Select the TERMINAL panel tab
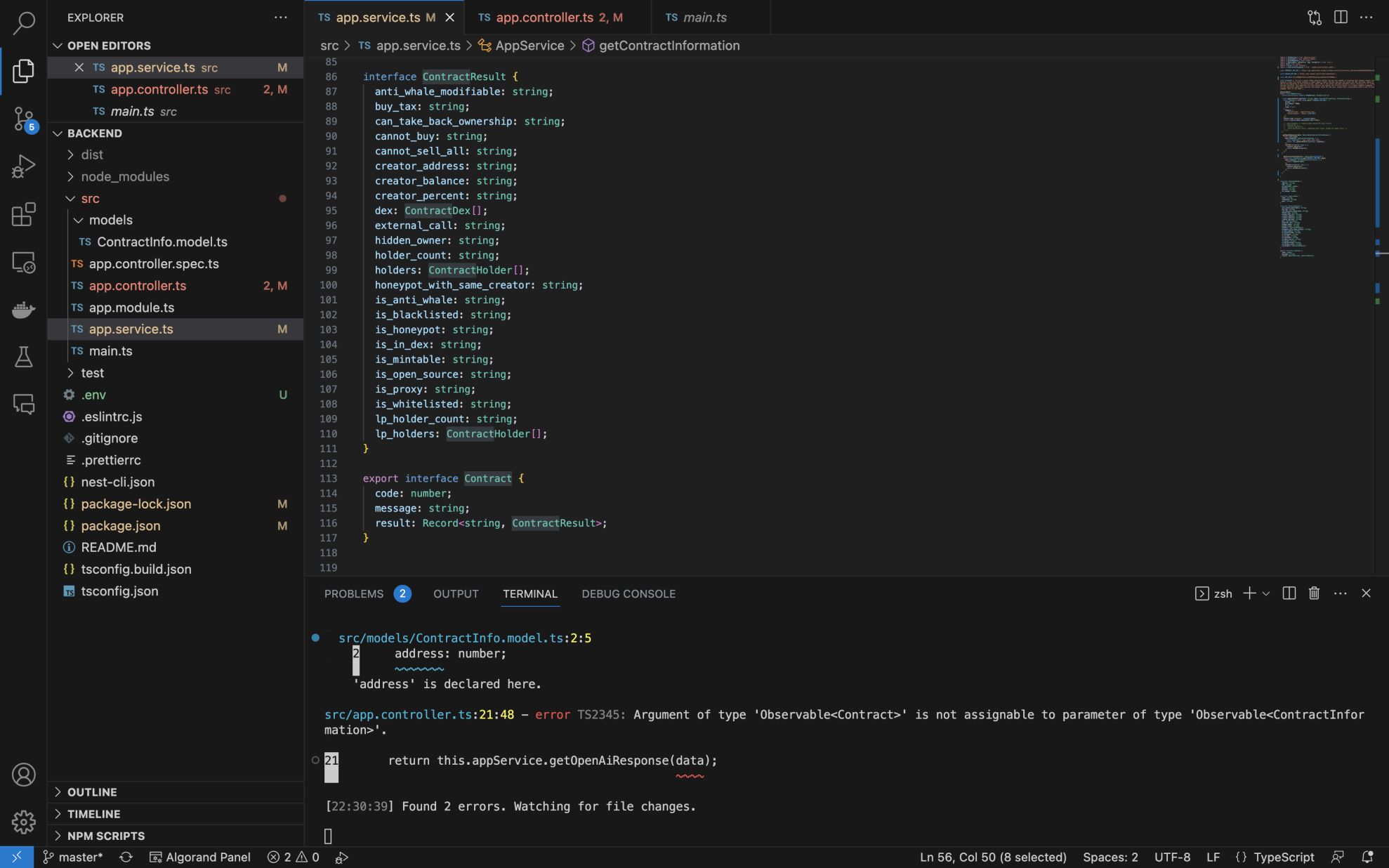 [x=530, y=594]
